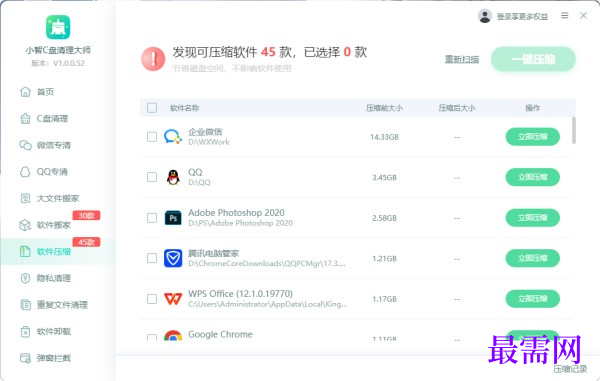Click the Google Chrome name text

point(220,334)
